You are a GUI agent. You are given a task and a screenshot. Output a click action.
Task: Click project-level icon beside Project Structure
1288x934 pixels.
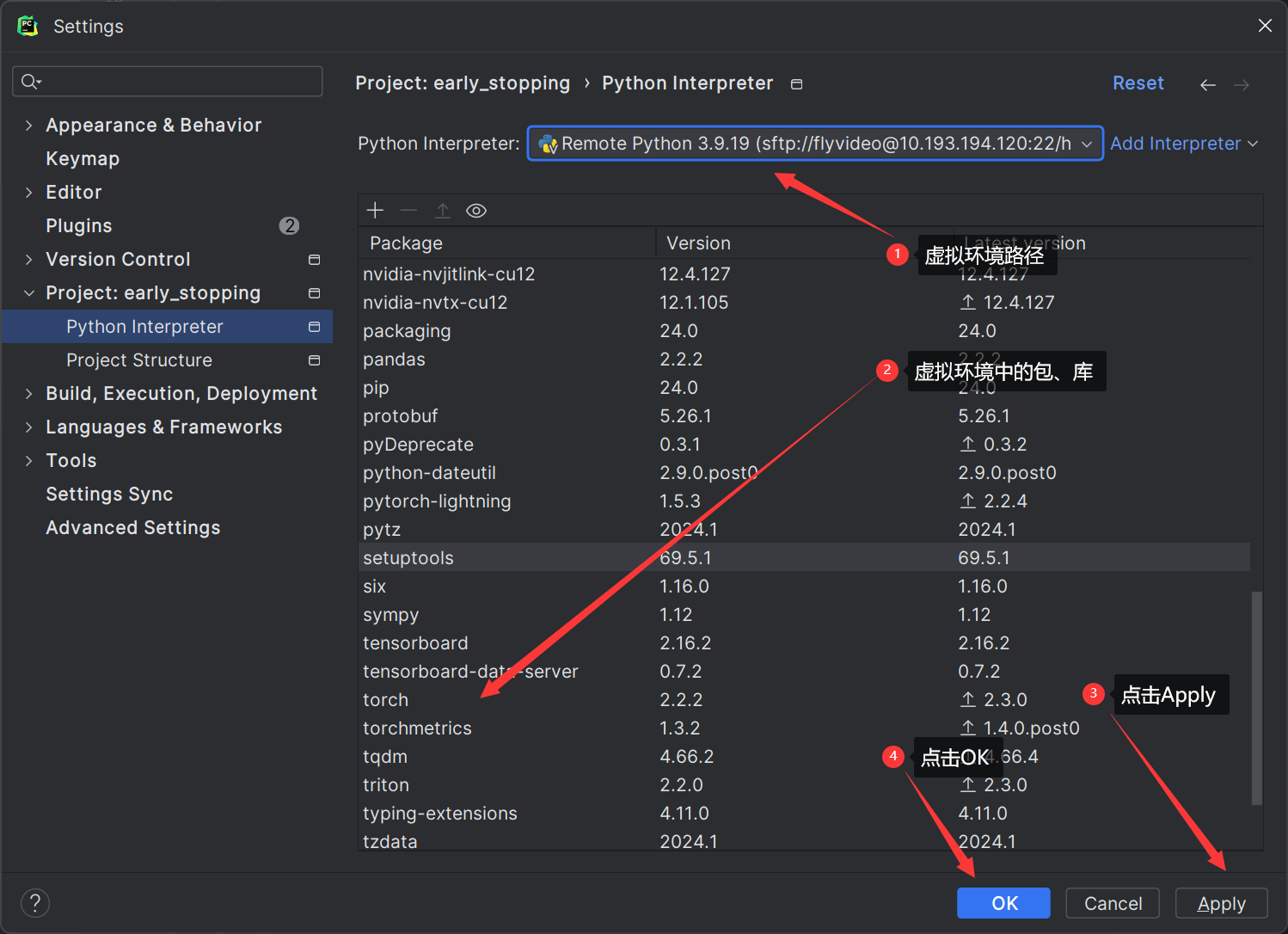click(315, 360)
